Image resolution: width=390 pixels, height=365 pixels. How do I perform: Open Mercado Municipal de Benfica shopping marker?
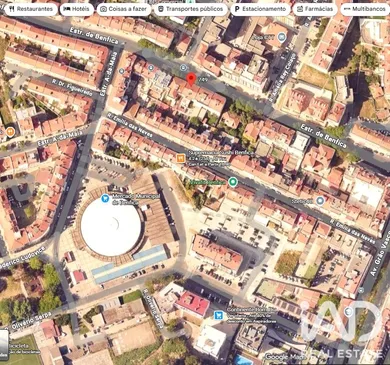pyautogui.click(x=105, y=199)
